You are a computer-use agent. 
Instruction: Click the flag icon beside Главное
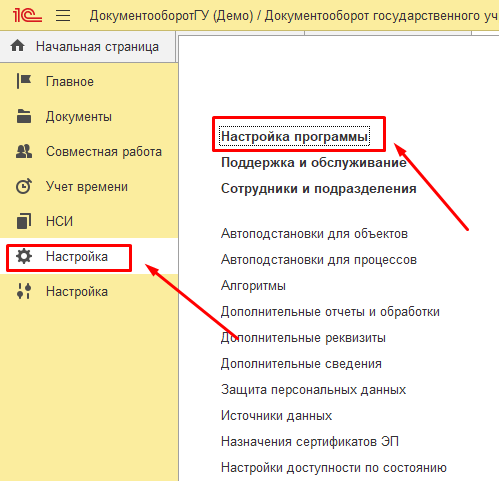pyautogui.click(x=24, y=81)
